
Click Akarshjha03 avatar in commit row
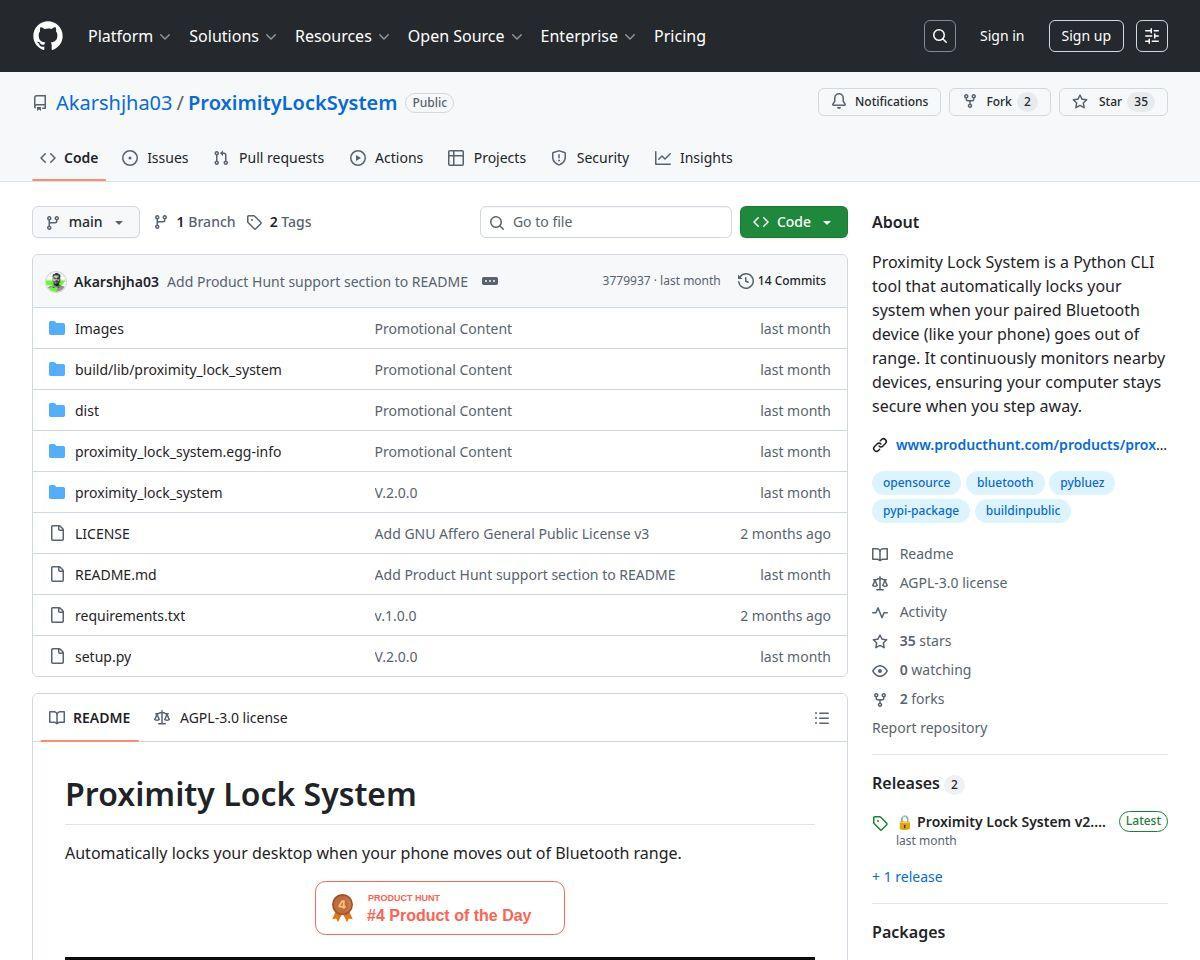(x=55, y=281)
